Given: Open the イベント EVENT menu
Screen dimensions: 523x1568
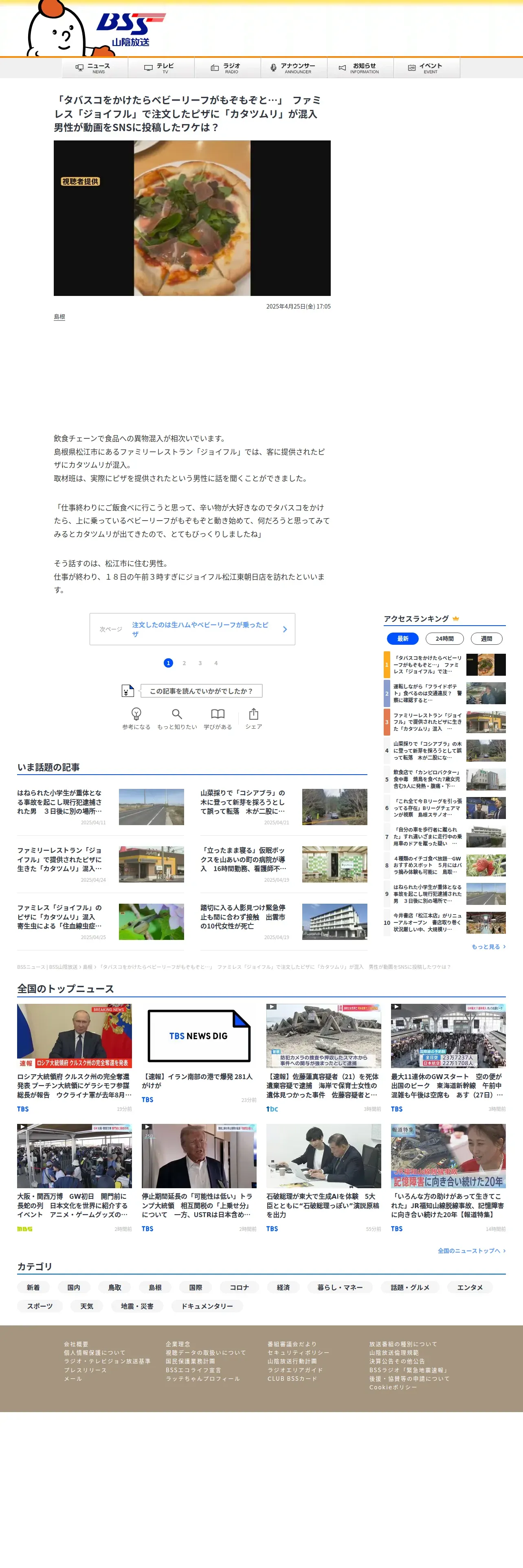Looking at the screenshot, I should 427,68.
